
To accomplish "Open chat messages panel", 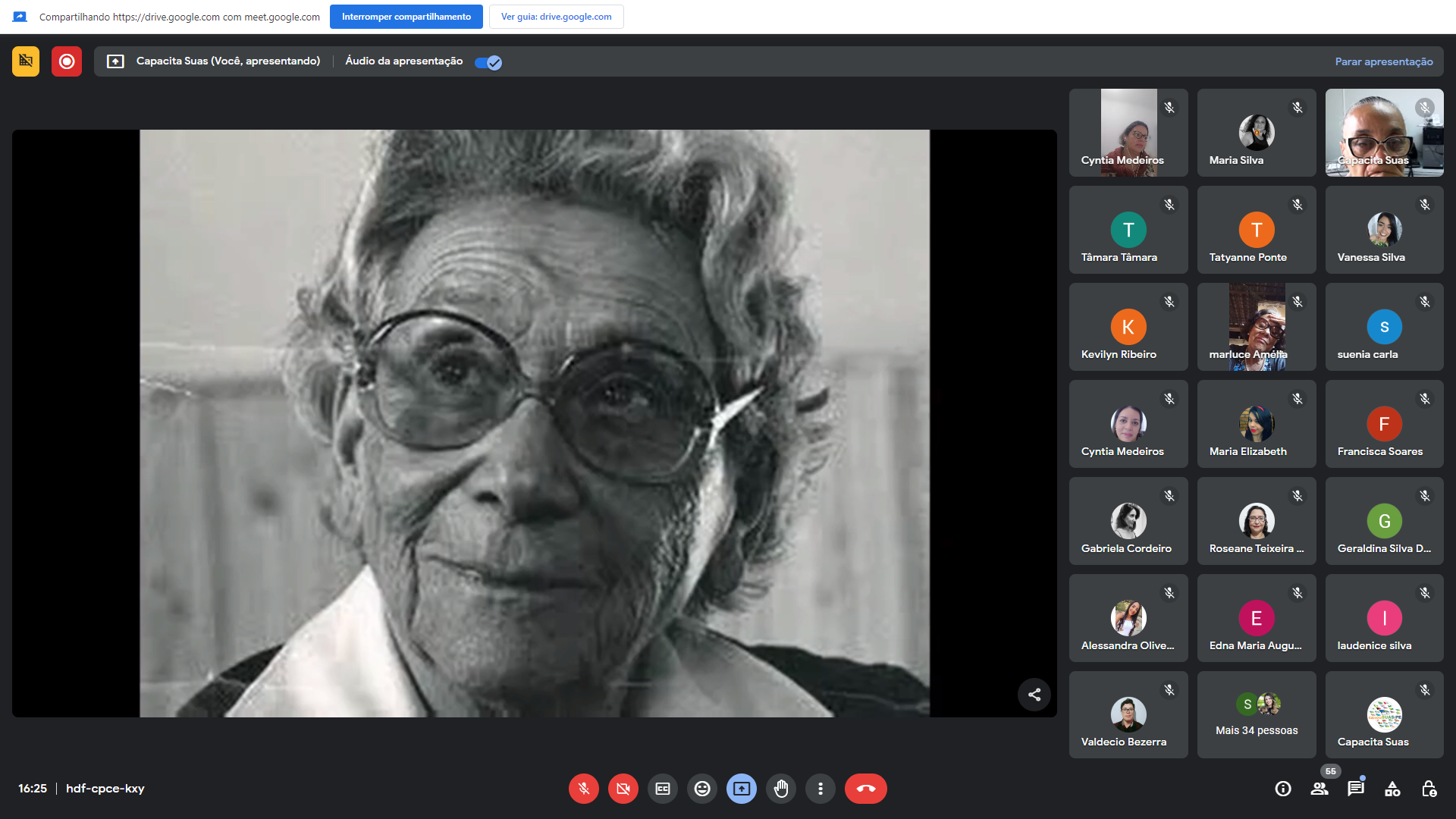I will (x=1356, y=789).
